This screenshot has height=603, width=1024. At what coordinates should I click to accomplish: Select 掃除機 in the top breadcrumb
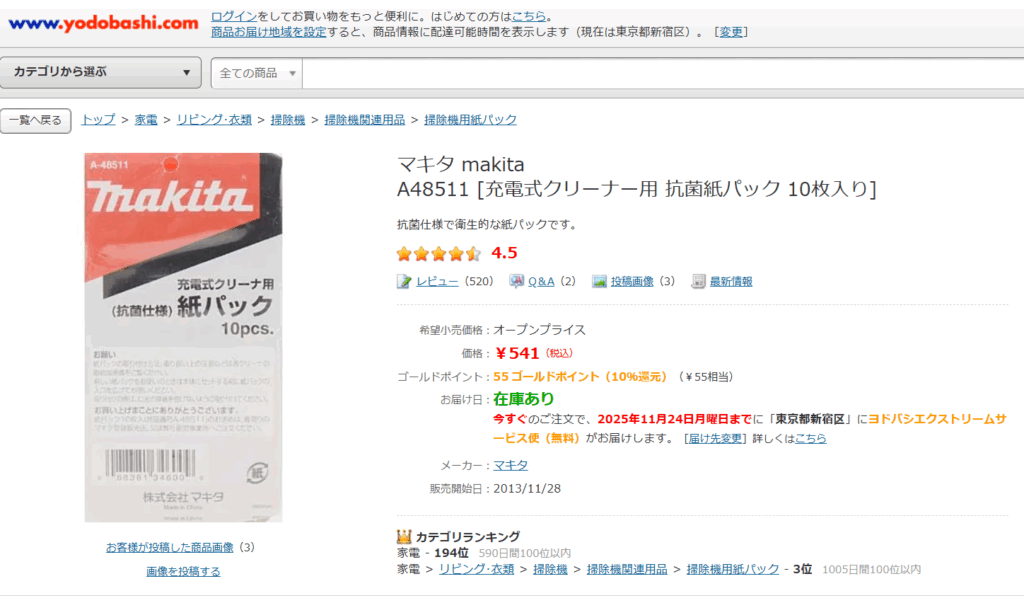click(x=288, y=120)
